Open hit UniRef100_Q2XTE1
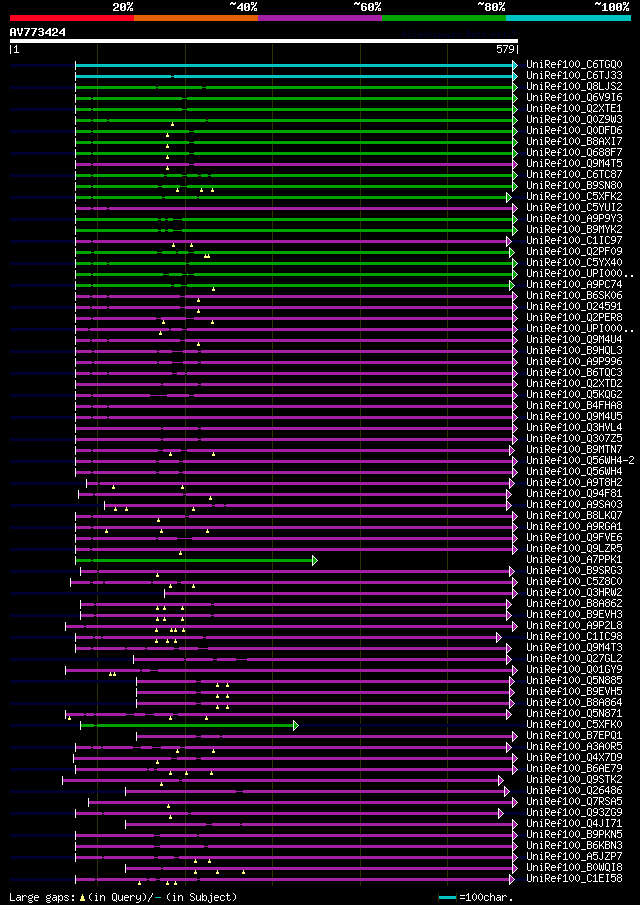Screen dimensions: 640x905 pyautogui.click(x=574, y=109)
